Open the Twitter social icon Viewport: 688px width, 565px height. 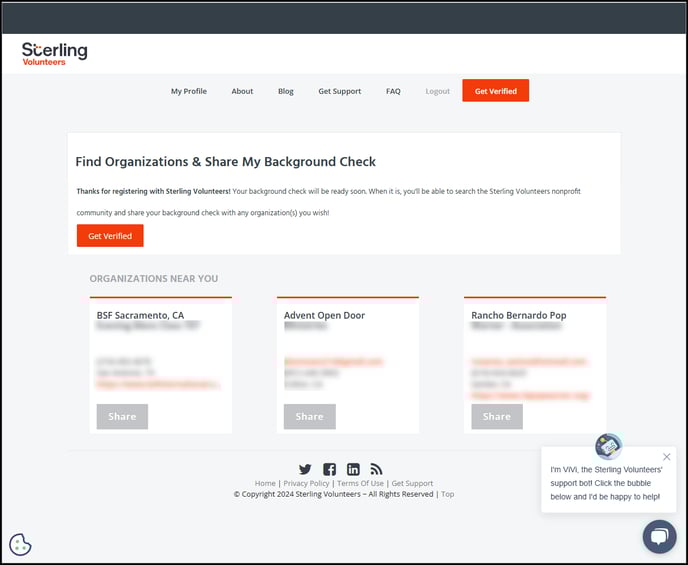[x=305, y=469]
